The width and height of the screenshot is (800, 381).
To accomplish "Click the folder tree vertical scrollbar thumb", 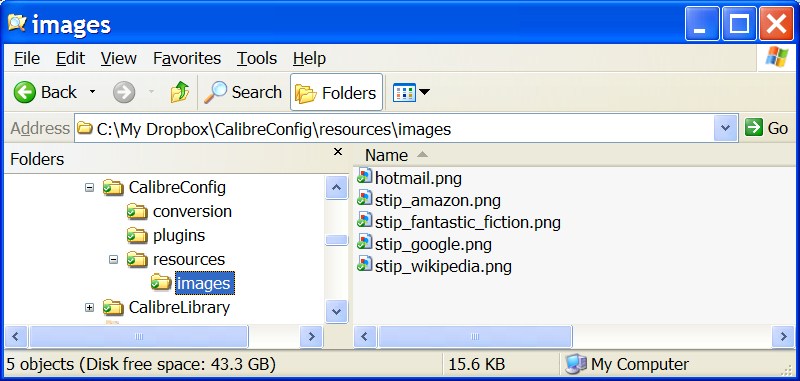I will pos(336,240).
